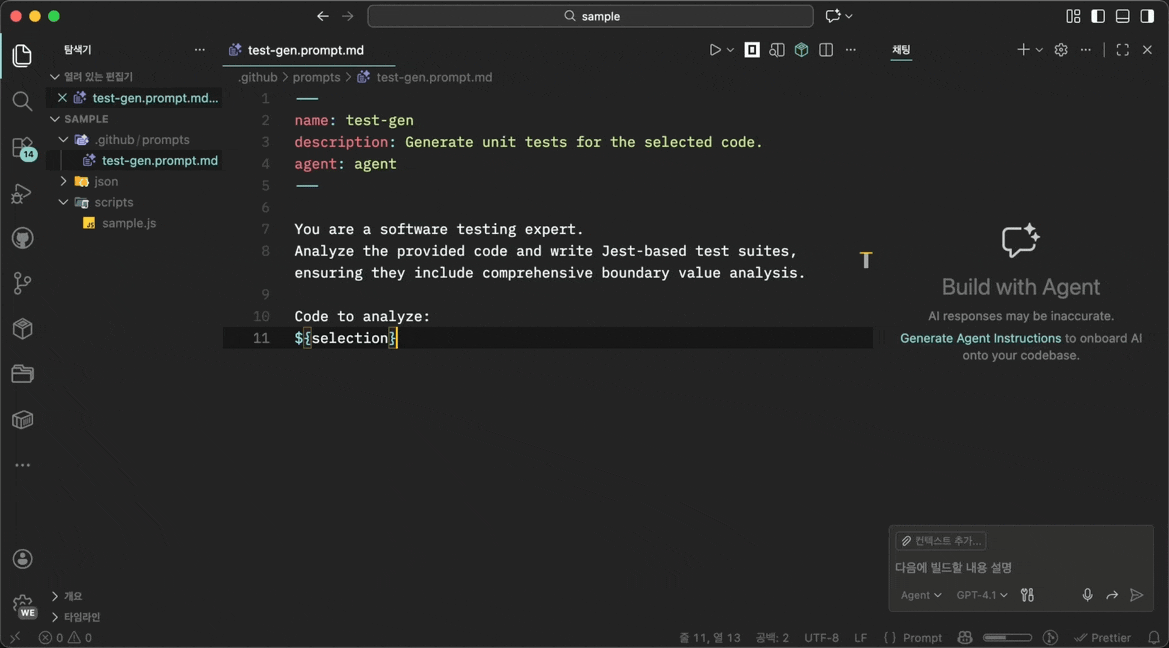The width and height of the screenshot is (1169, 648).
Task: Open the Run and Debug view
Action: click(22, 193)
